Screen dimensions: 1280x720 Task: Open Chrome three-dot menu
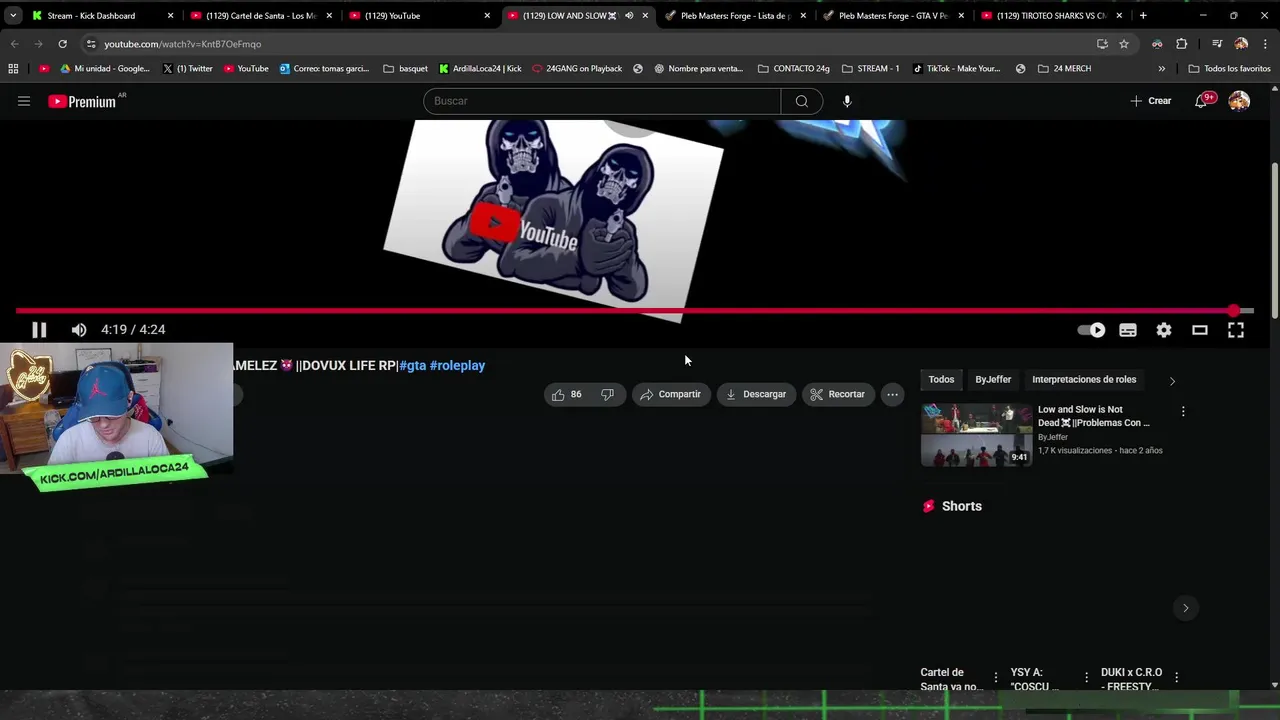pos(1266,44)
